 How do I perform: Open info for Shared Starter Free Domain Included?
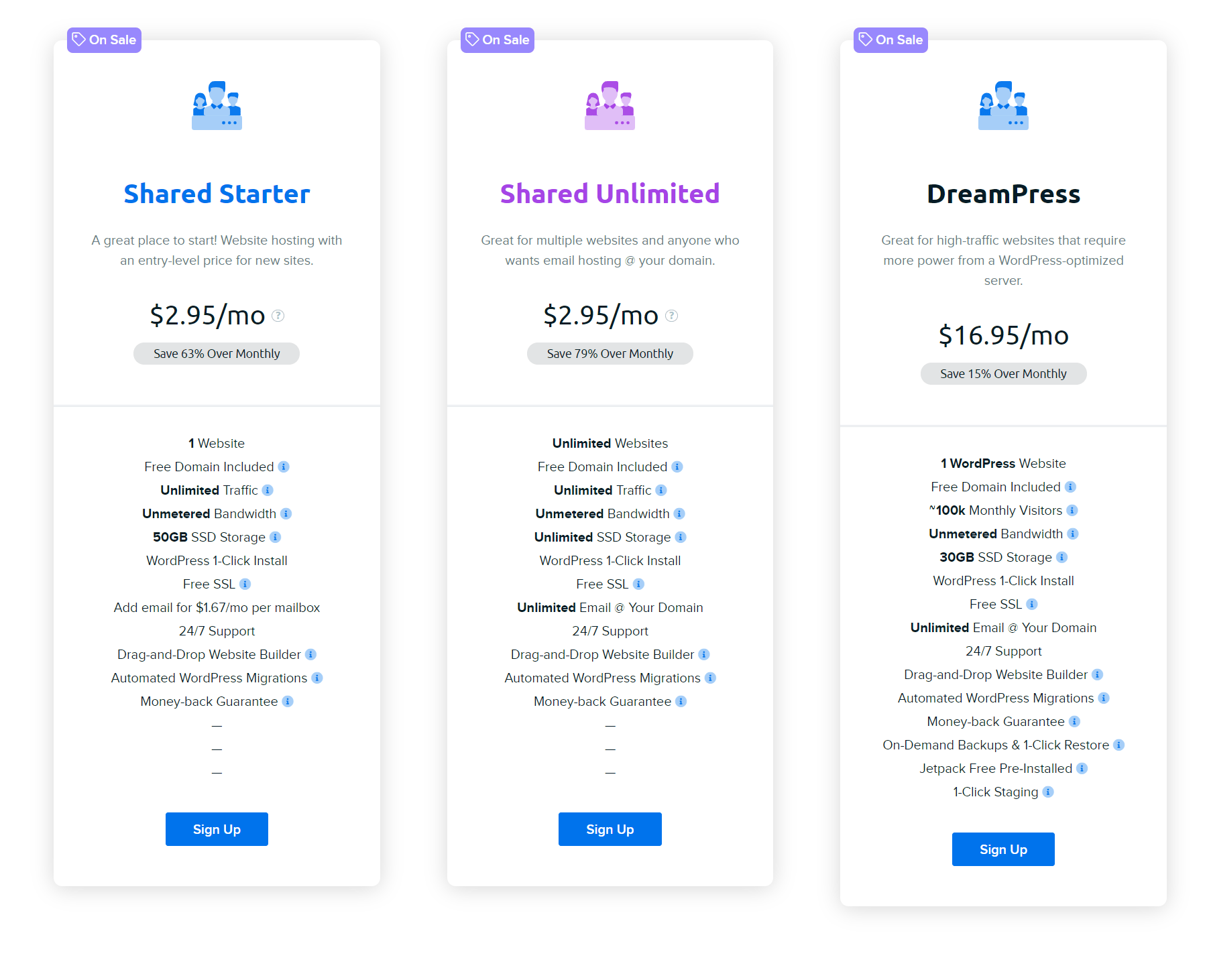coord(284,467)
